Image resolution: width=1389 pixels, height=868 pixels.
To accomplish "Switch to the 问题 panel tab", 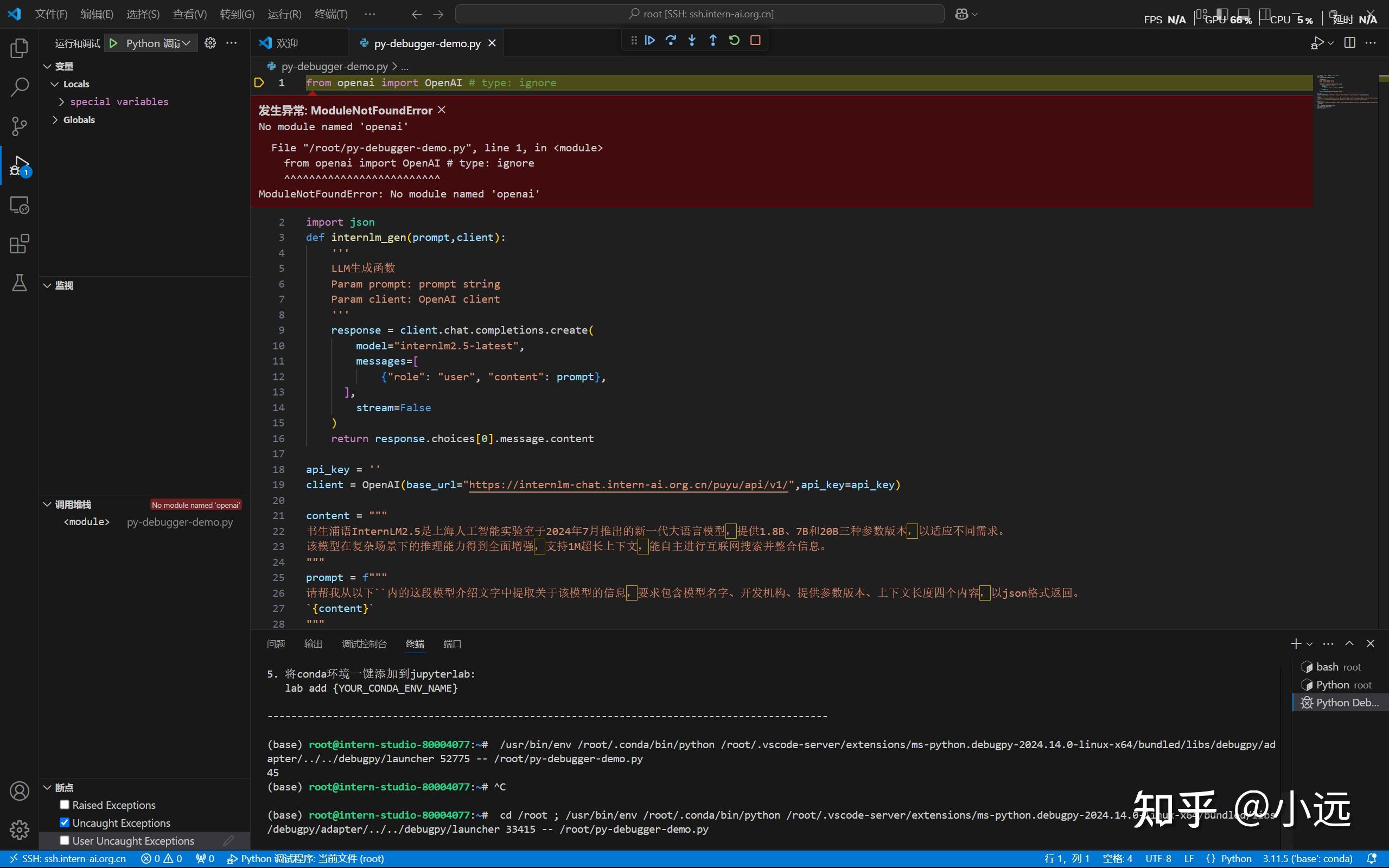I will pos(276,644).
